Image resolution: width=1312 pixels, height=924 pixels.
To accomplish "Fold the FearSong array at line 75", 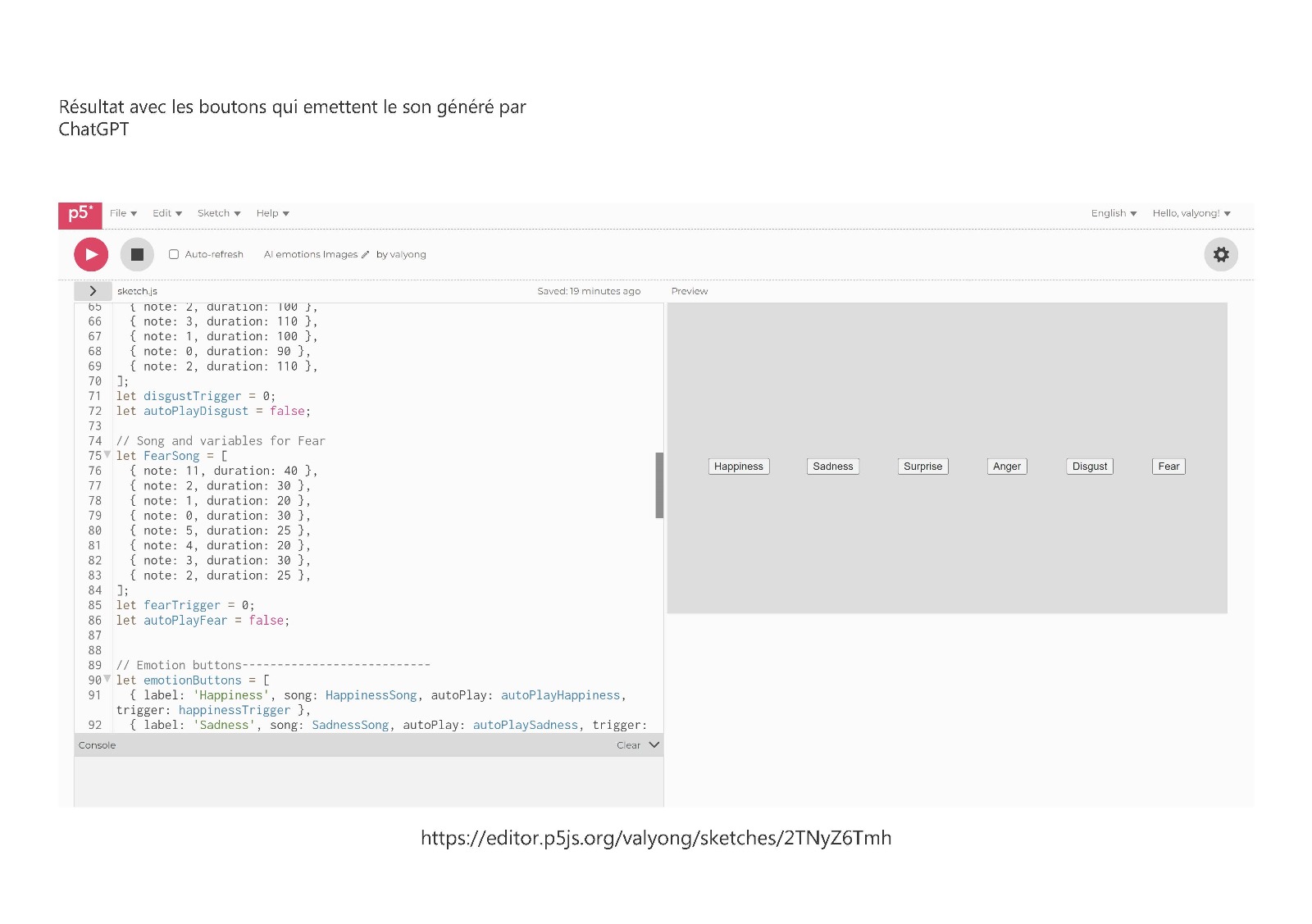I will (107, 454).
